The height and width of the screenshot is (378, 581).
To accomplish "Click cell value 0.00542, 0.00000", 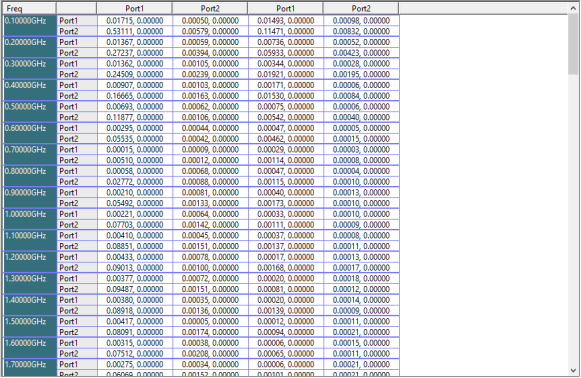I will click(x=286, y=117).
